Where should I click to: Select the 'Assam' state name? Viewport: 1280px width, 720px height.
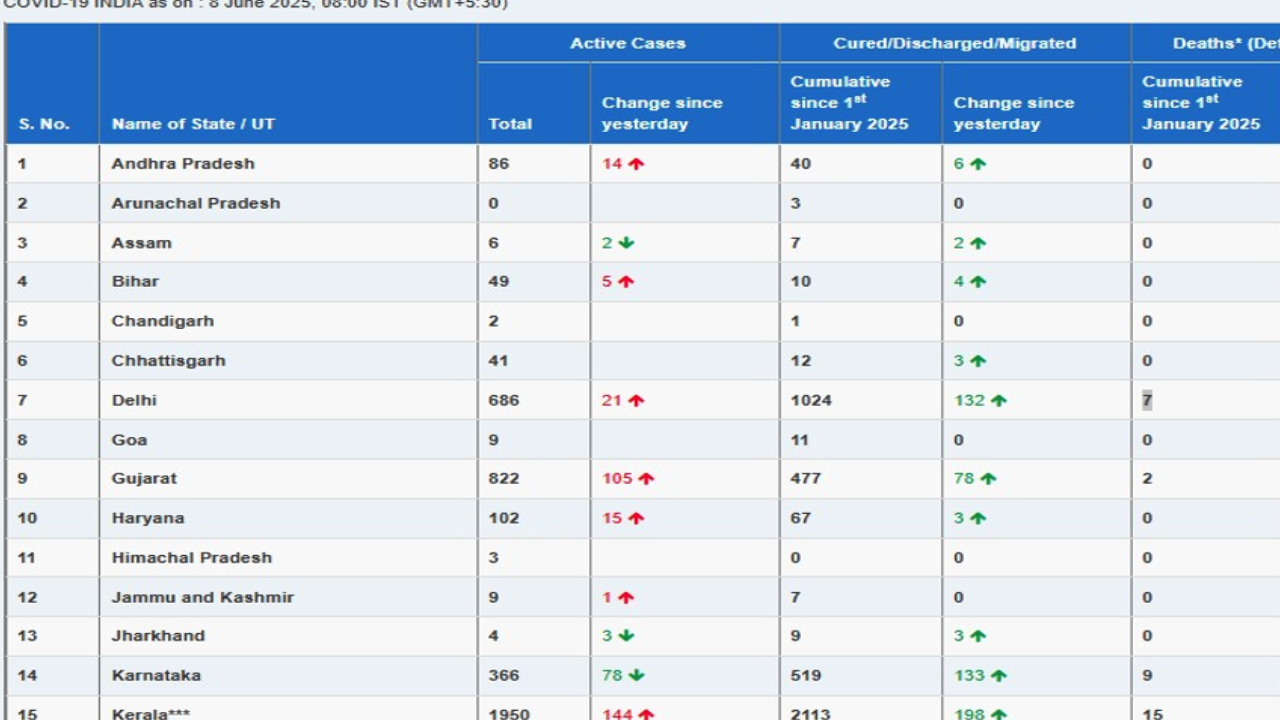pyautogui.click(x=142, y=243)
